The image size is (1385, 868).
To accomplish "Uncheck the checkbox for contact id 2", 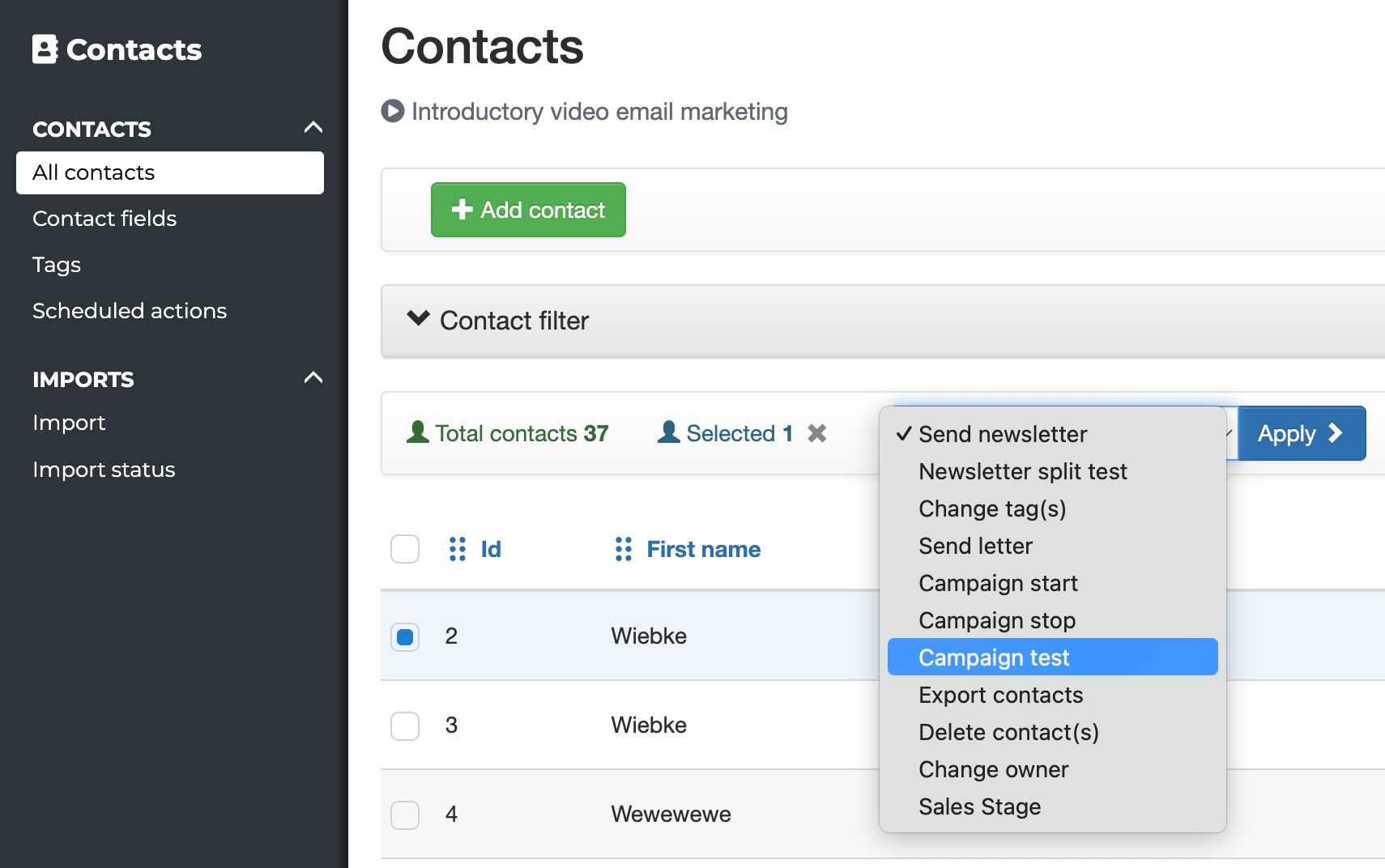I will coord(405,636).
